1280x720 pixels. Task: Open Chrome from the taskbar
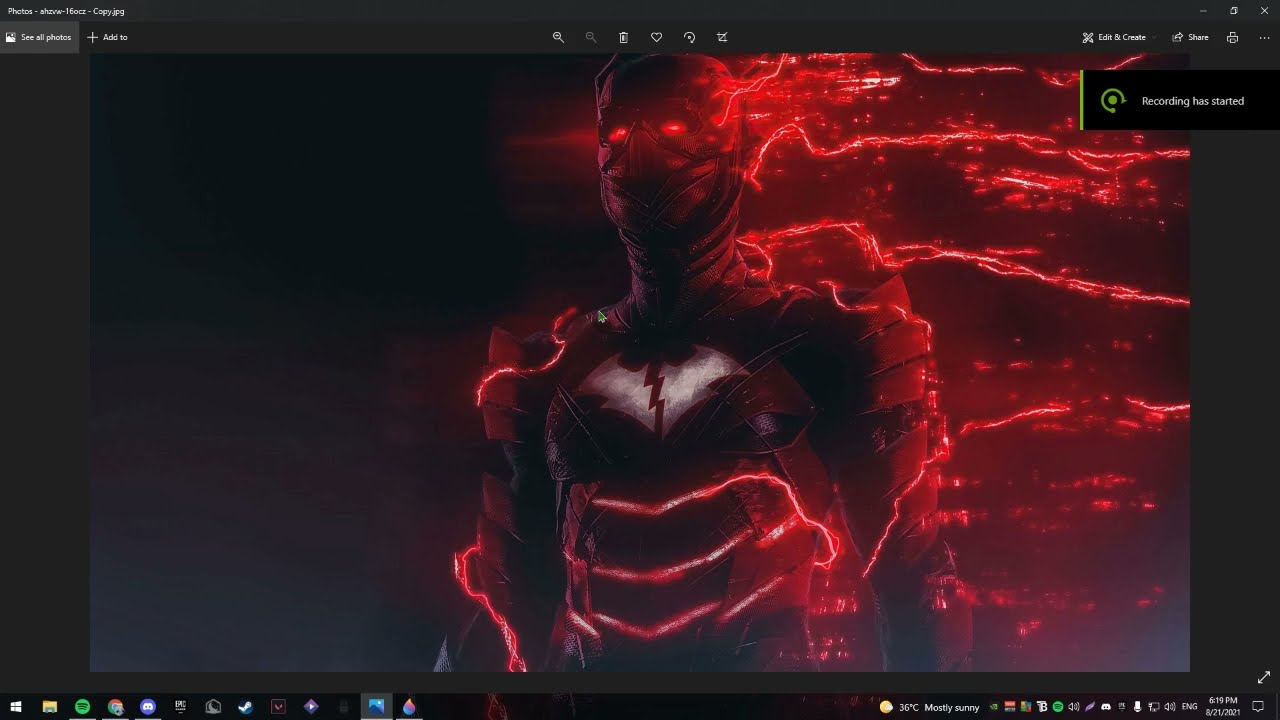click(x=115, y=707)
